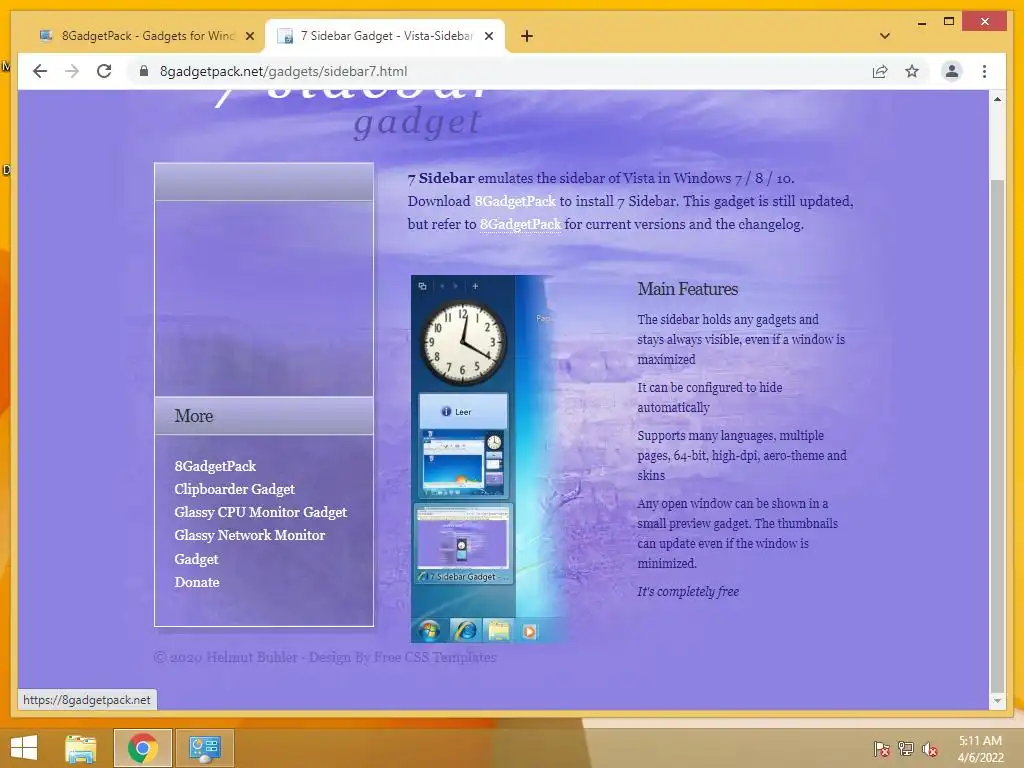The image size is (1024, 768).
Task: Follow the 8GadgetPack link after Download
Action: pos(515,201)
